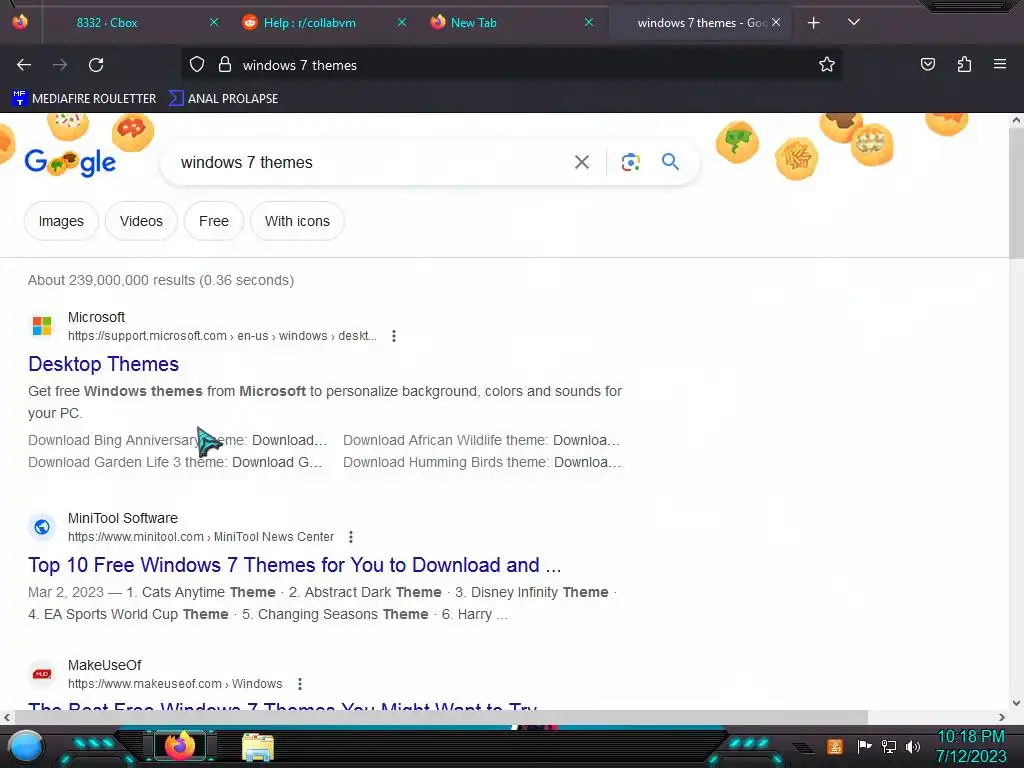The width and height of the screenshot is (1024, 768).
Task: Open tracking protection shield icon
Action: (x=197, y=65)
